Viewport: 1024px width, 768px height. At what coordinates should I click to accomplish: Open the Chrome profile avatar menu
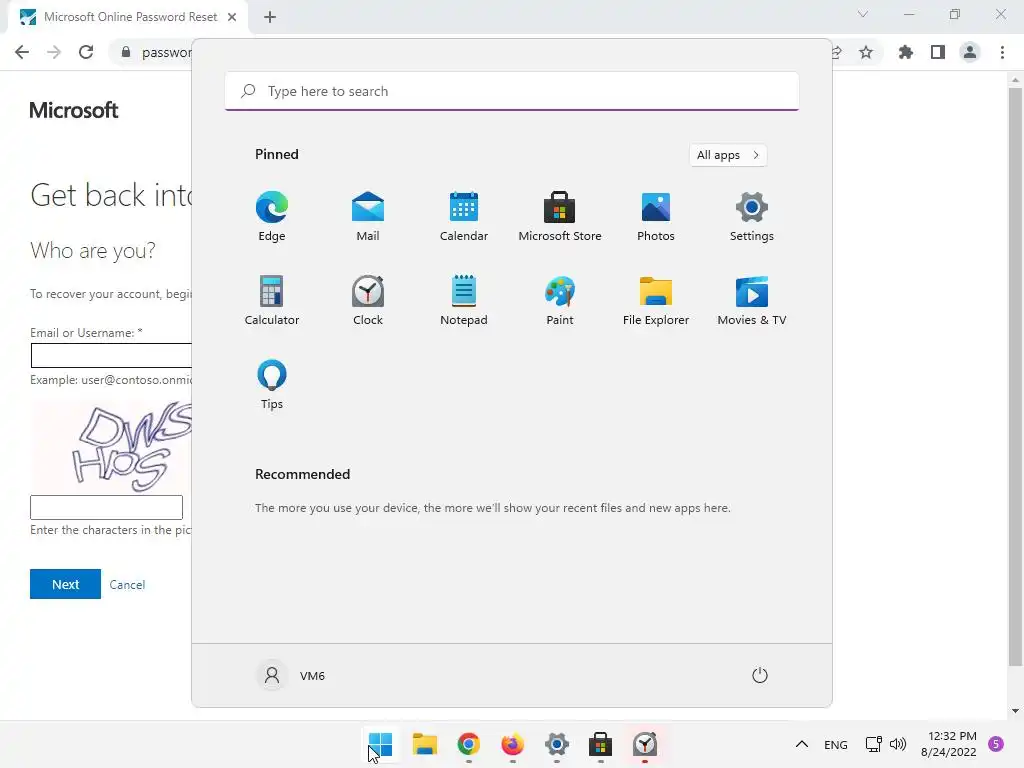pyautogui.click(x=970, y=52)
